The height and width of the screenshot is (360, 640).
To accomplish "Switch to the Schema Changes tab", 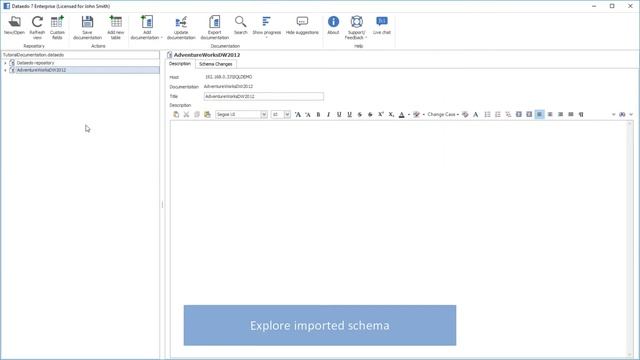I will click(216, 64).
